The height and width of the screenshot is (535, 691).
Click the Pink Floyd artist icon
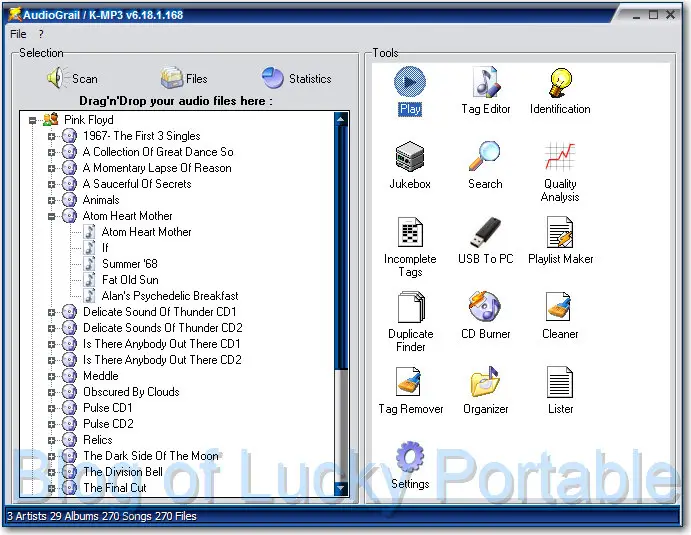click(x=51, y=119)
